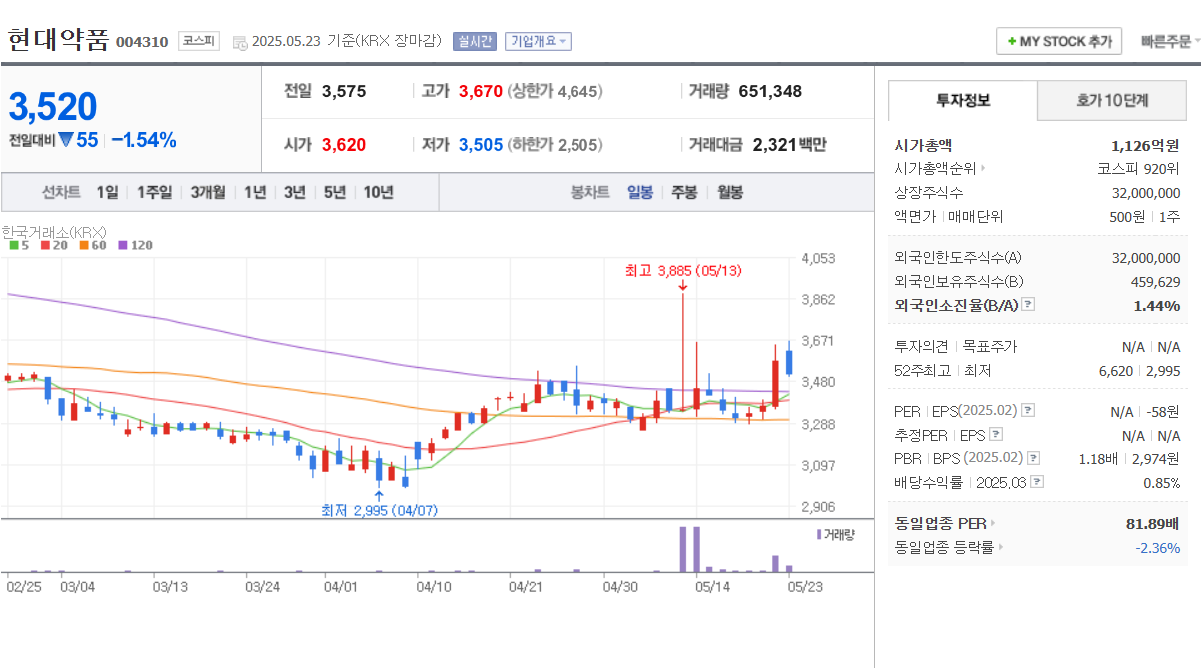Click the calendar clock icon beside the date
1201x668 pixels.
point(239,42)
